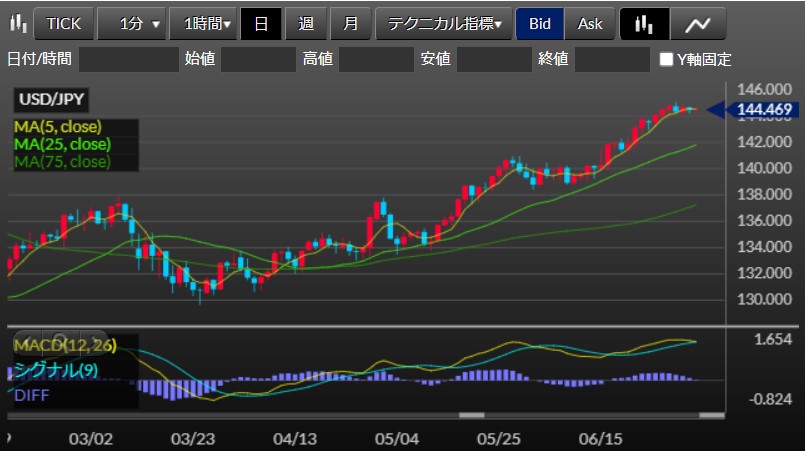Switch to line chart display

tap(698, 23)
